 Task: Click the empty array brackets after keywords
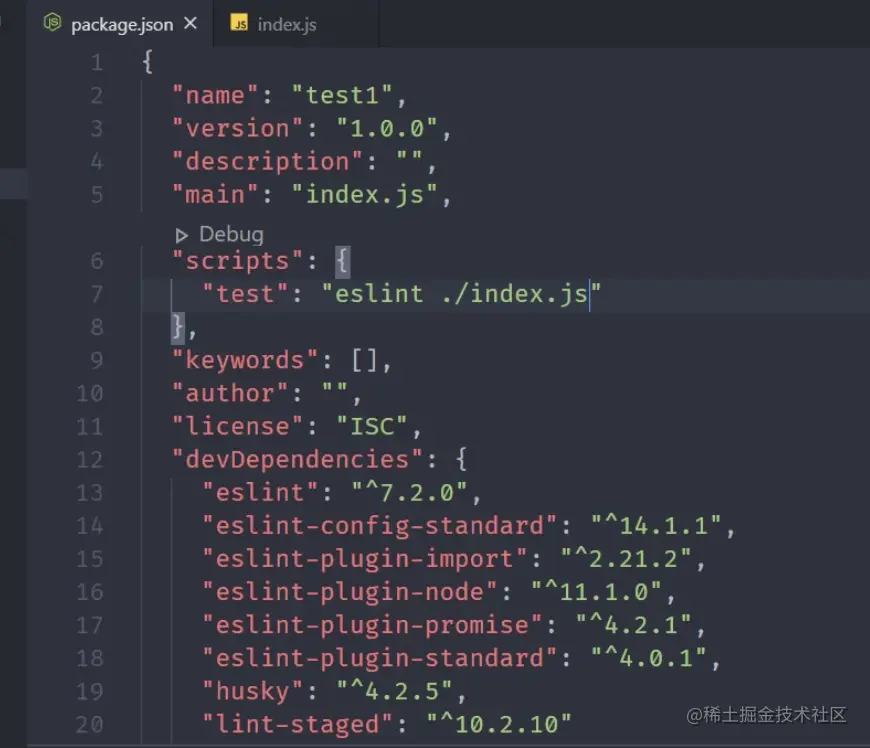point(365,361)
